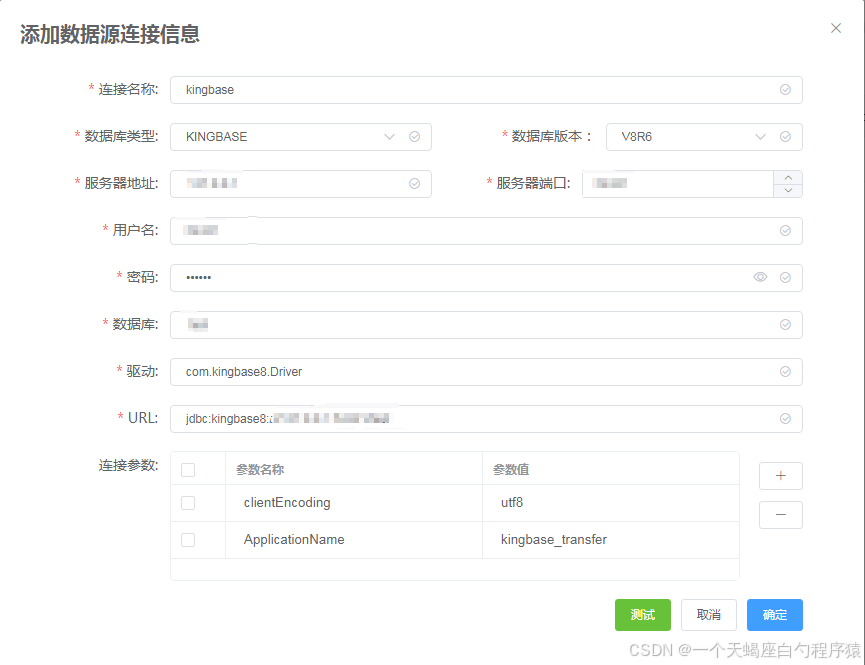Viewport: 865px width, 665px height.
Task: Check the clientEncoding parameter row
Action: pos(188,502)
